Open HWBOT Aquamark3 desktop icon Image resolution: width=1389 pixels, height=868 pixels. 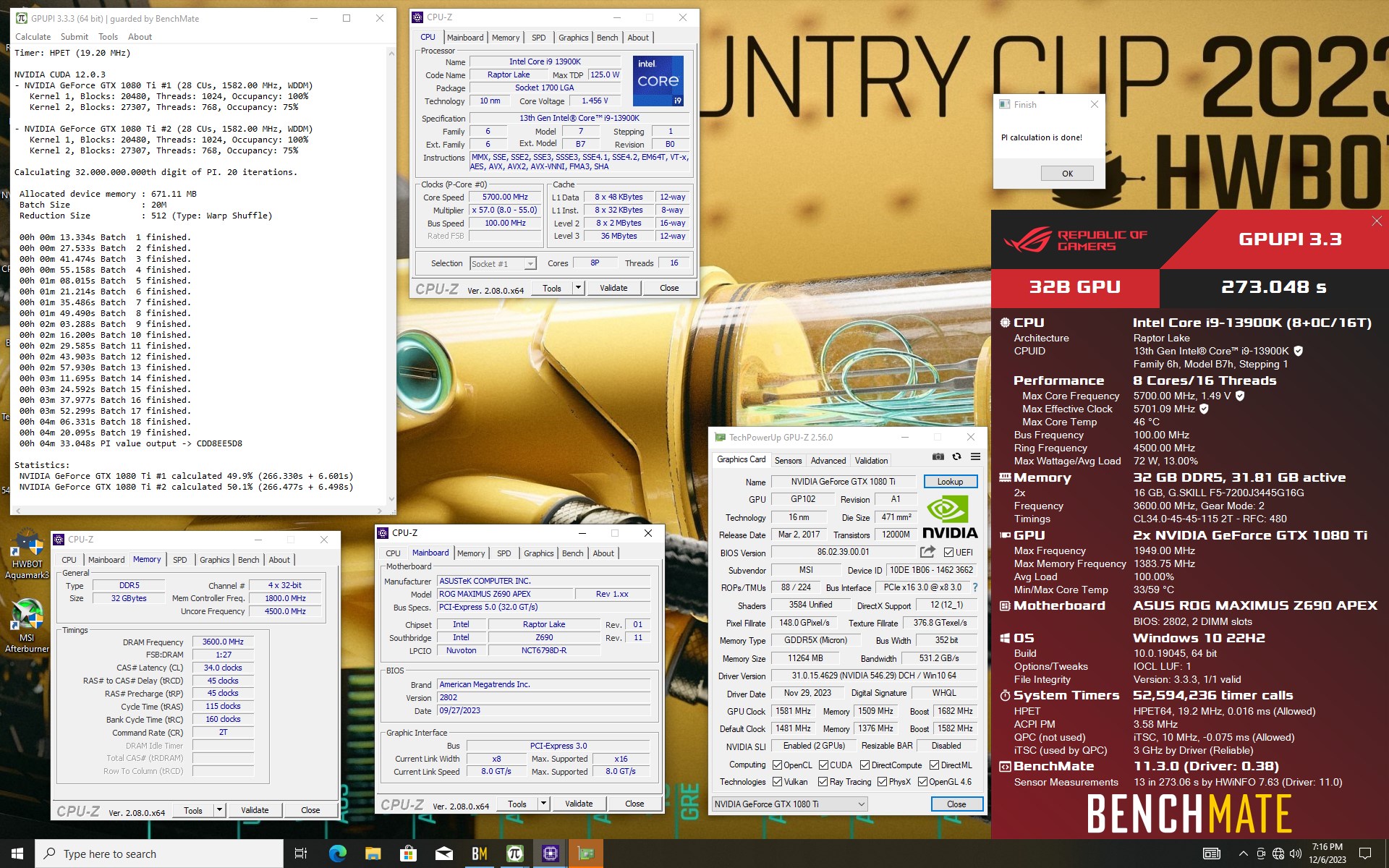27,555
